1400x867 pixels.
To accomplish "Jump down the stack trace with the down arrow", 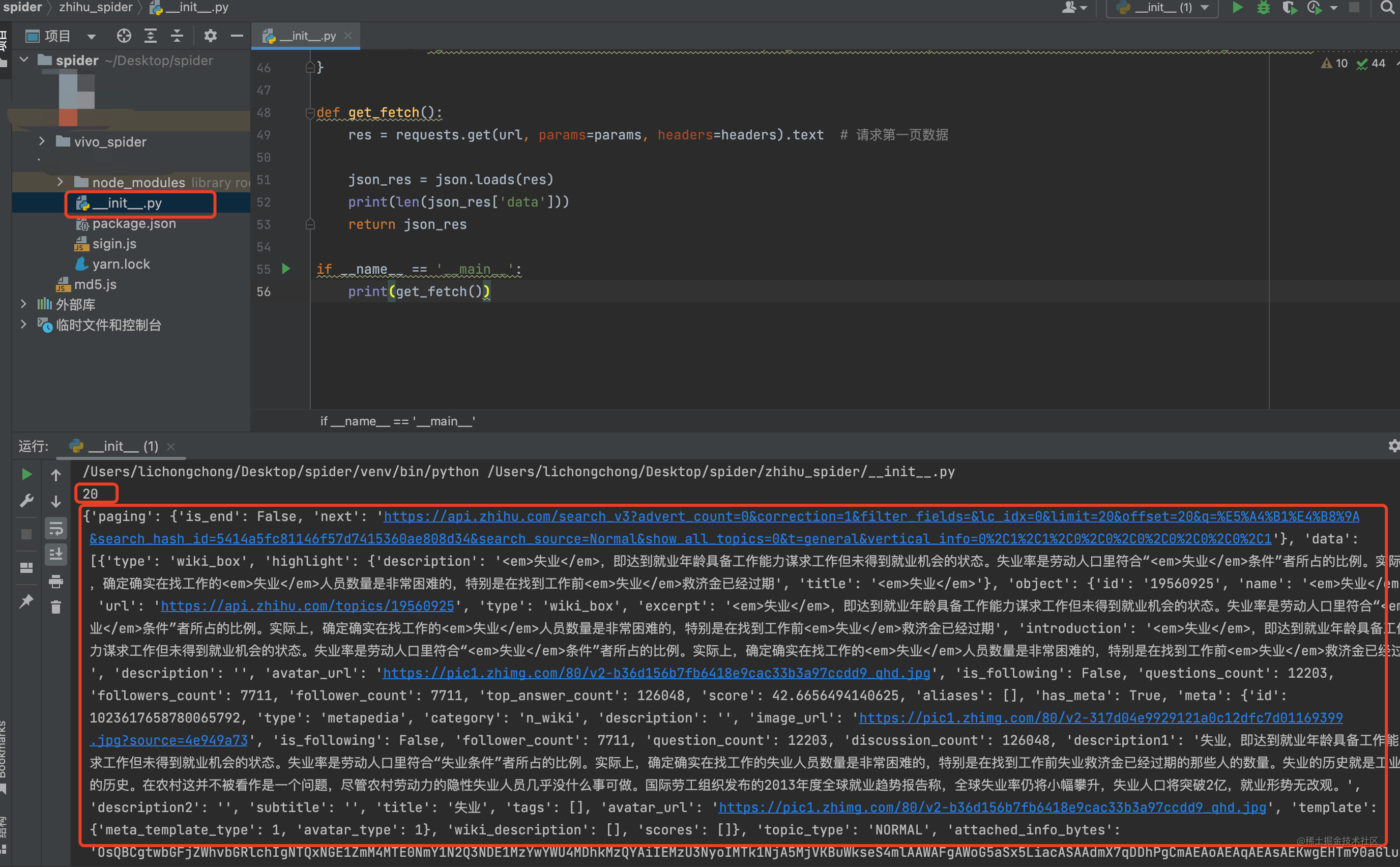I will pos(55,501).
